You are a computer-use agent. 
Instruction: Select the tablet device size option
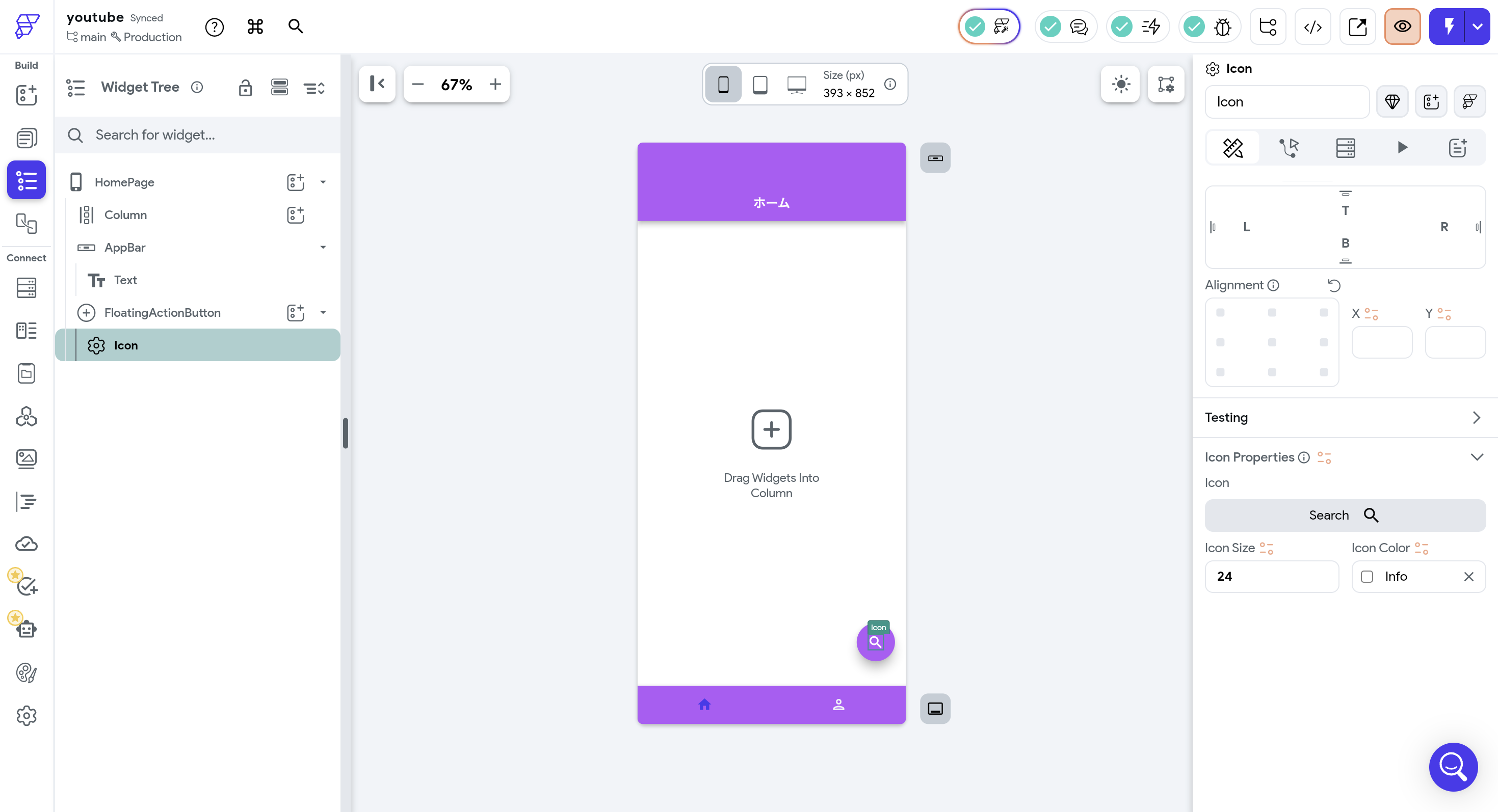759,84
